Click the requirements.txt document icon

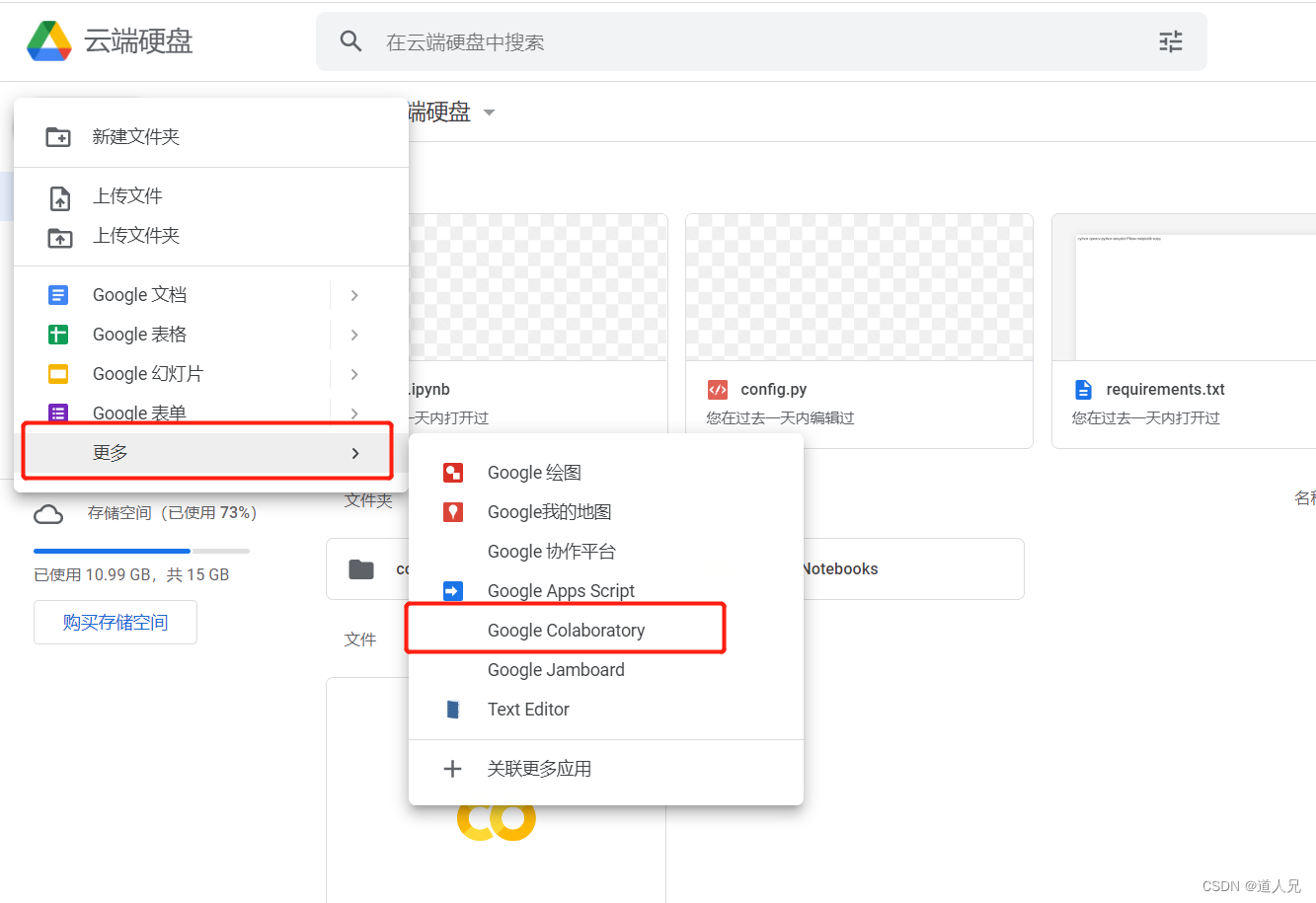click(1084, 390)
